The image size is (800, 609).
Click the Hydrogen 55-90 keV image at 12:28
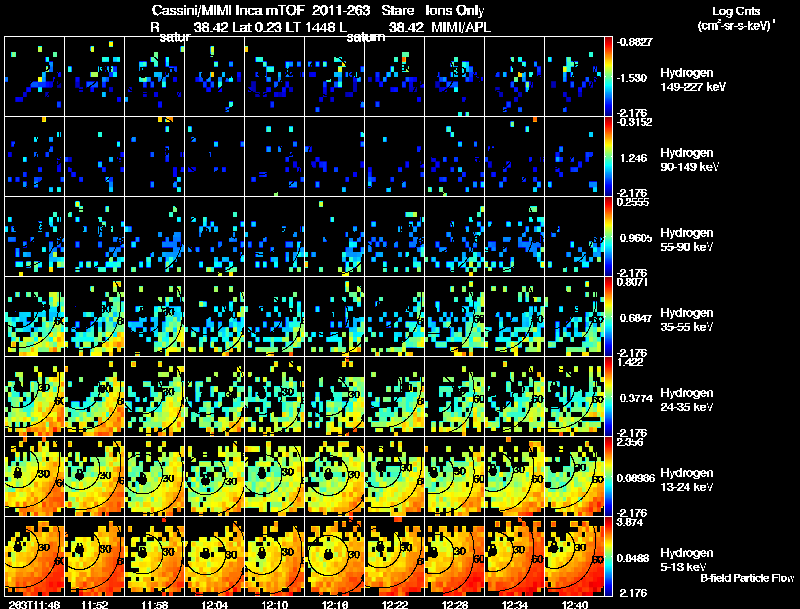coord(455,236)
